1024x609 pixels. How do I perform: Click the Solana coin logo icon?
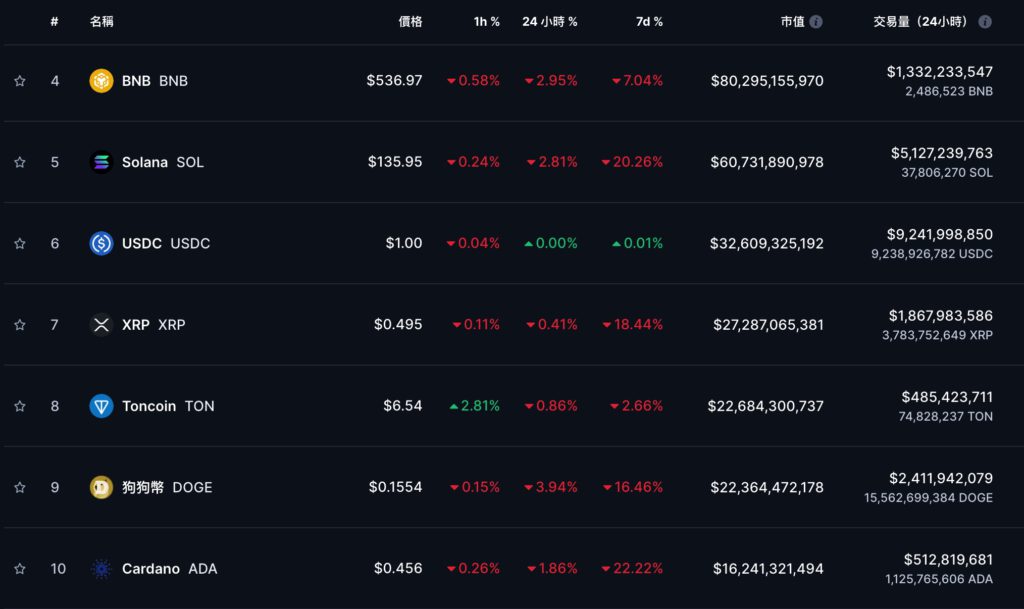pyautogui.click(x=102, y=162)
